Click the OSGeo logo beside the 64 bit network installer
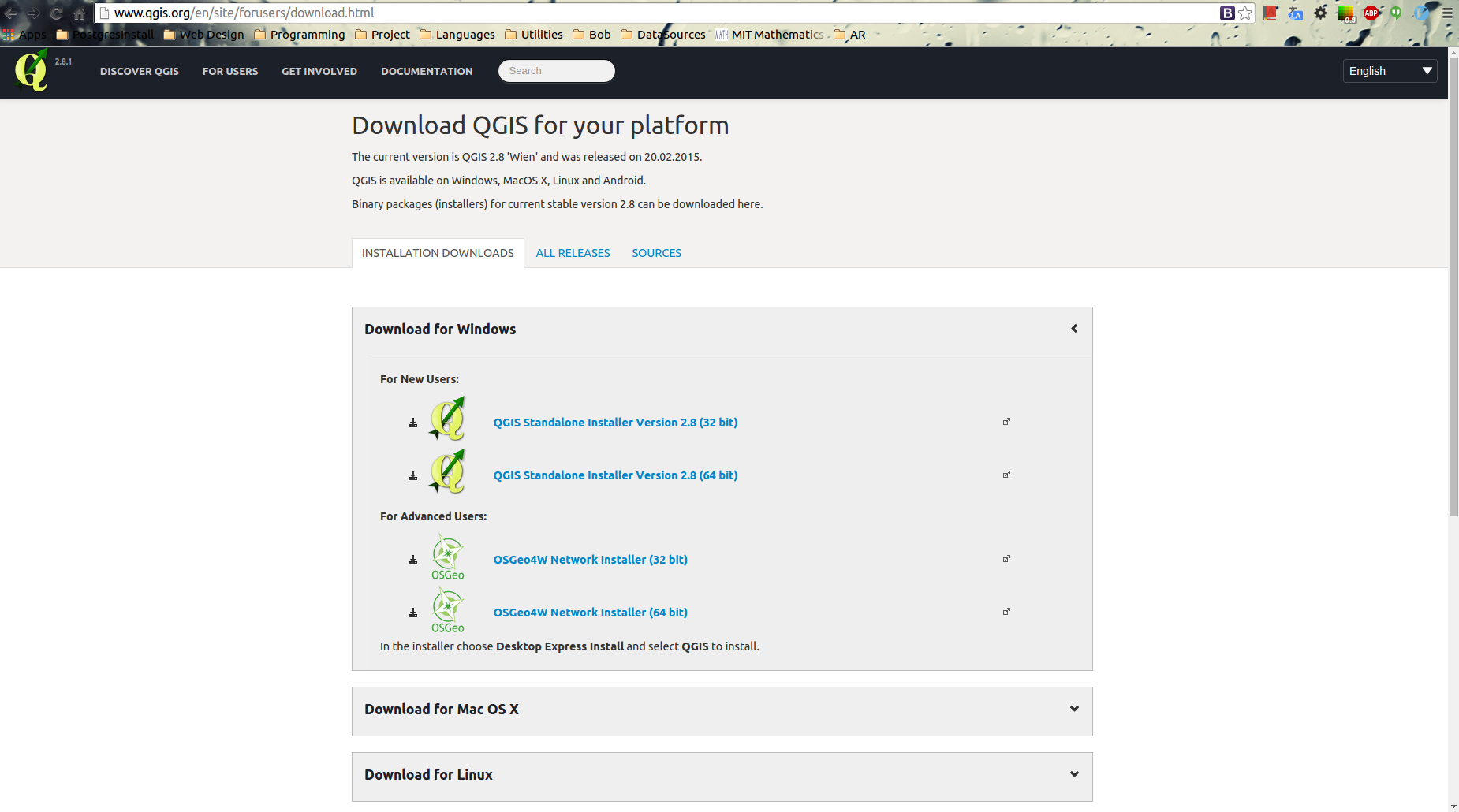This screenshot has width=1459, height=812. [448, 610]
